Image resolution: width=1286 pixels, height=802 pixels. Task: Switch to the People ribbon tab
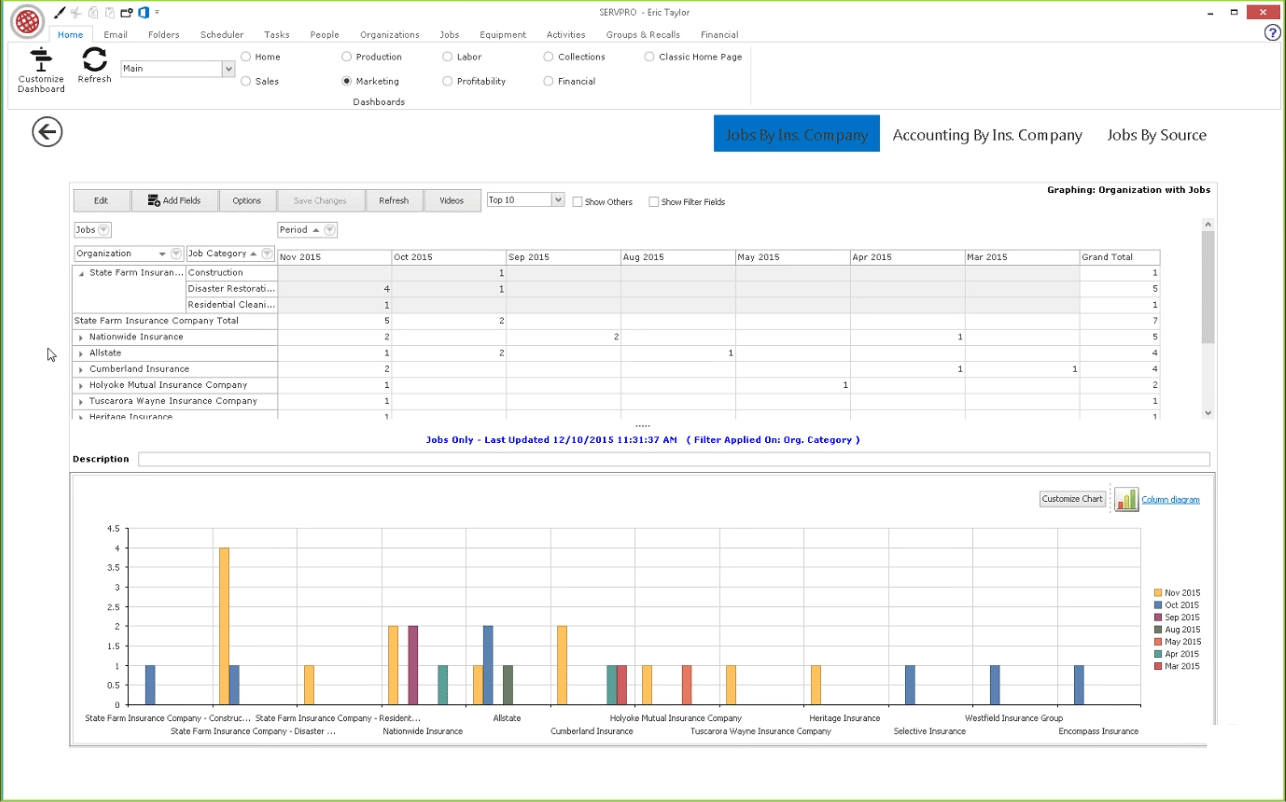pos(325,35)
